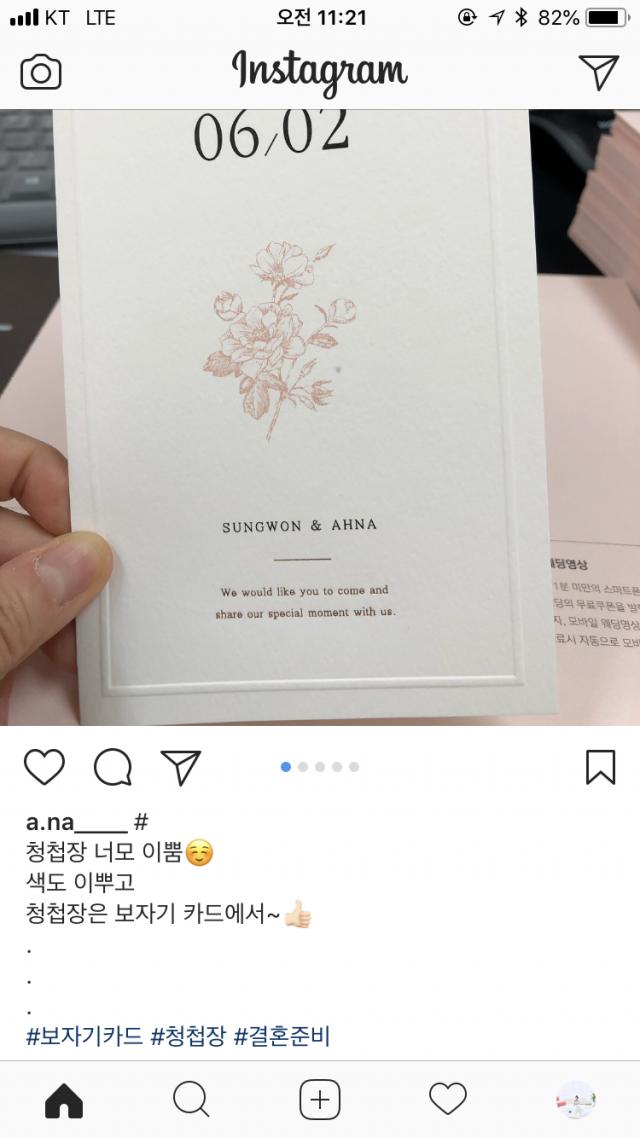Open a.na_____ profile username
The width and height of the screenshot is (640, 1138).
[x=77, y=822]
